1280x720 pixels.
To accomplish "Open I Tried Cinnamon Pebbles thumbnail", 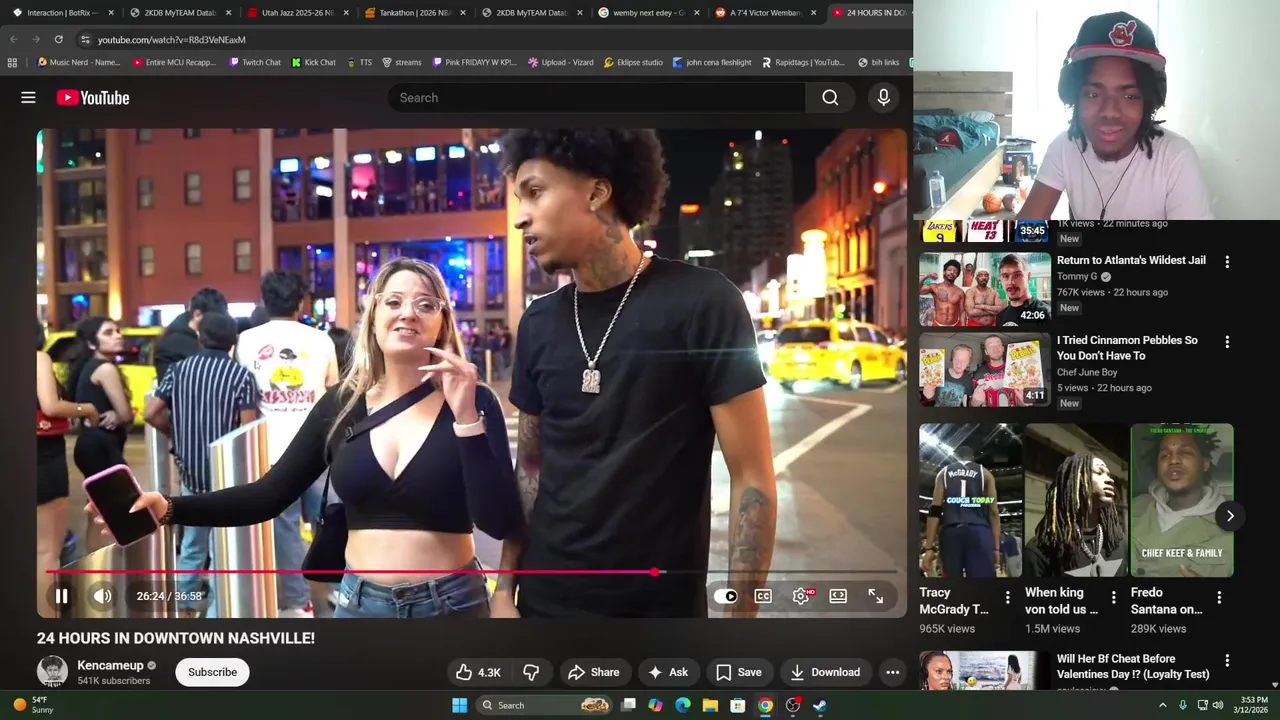I will [984, 369].
